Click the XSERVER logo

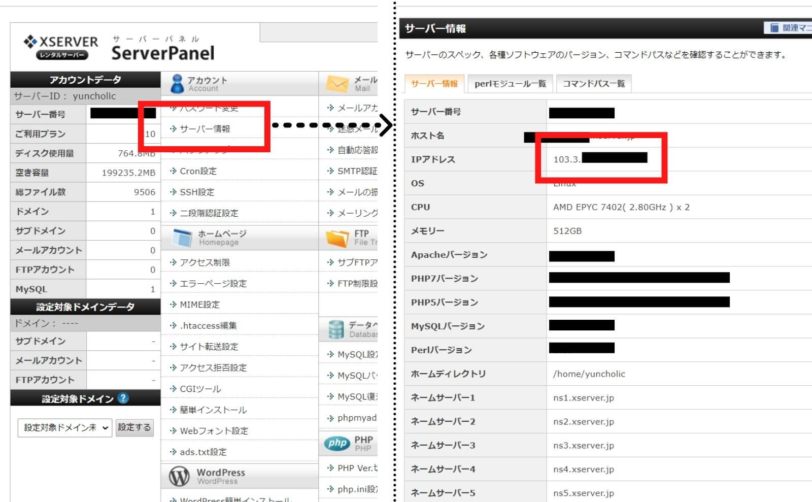coord(61,47)
